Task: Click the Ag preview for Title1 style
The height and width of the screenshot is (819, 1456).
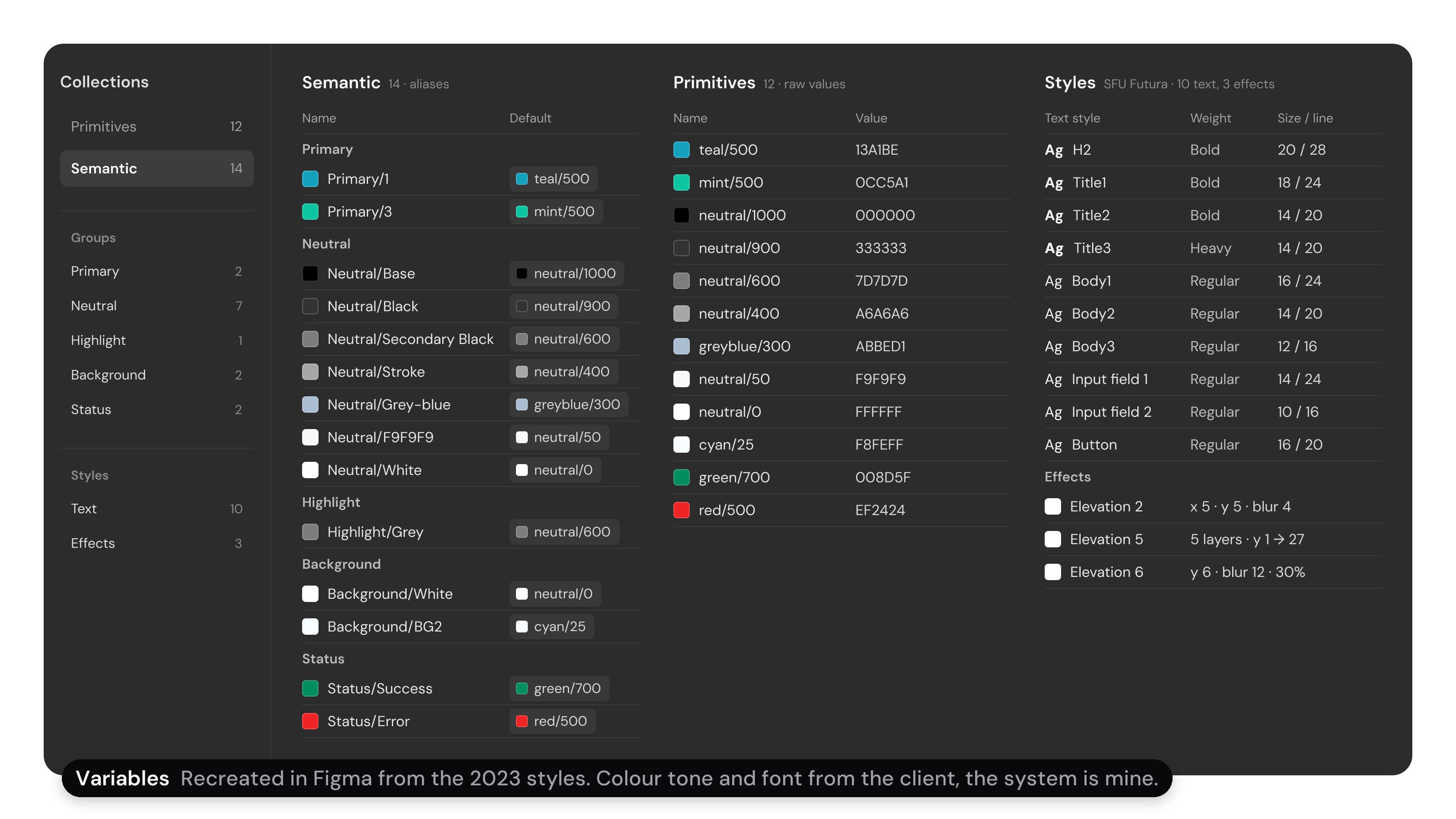Action: 1054,183
